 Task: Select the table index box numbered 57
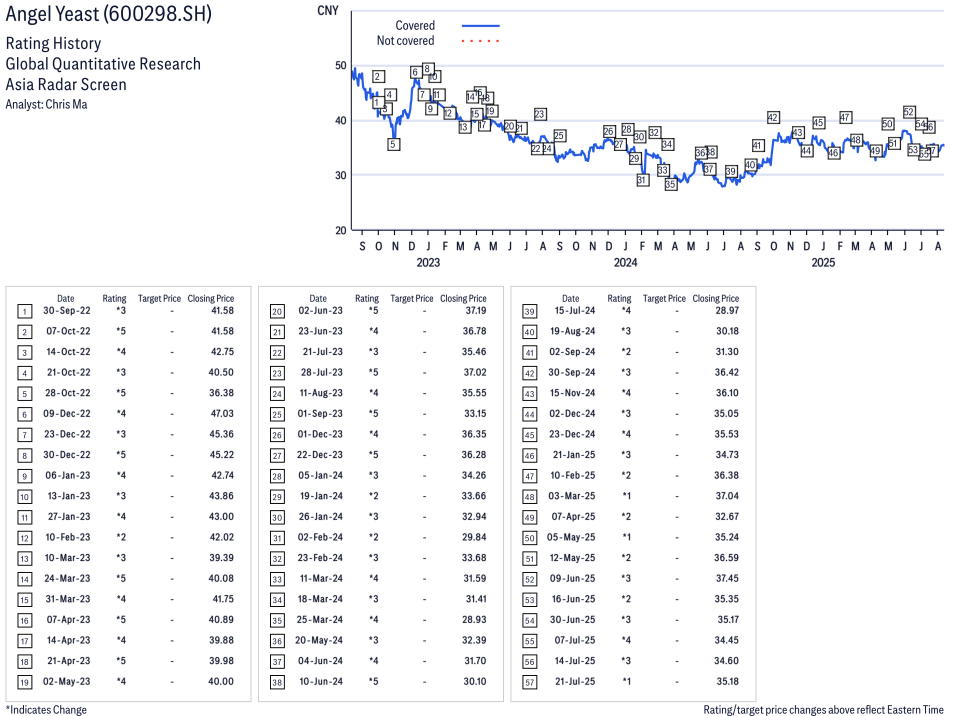pos(530,683)
